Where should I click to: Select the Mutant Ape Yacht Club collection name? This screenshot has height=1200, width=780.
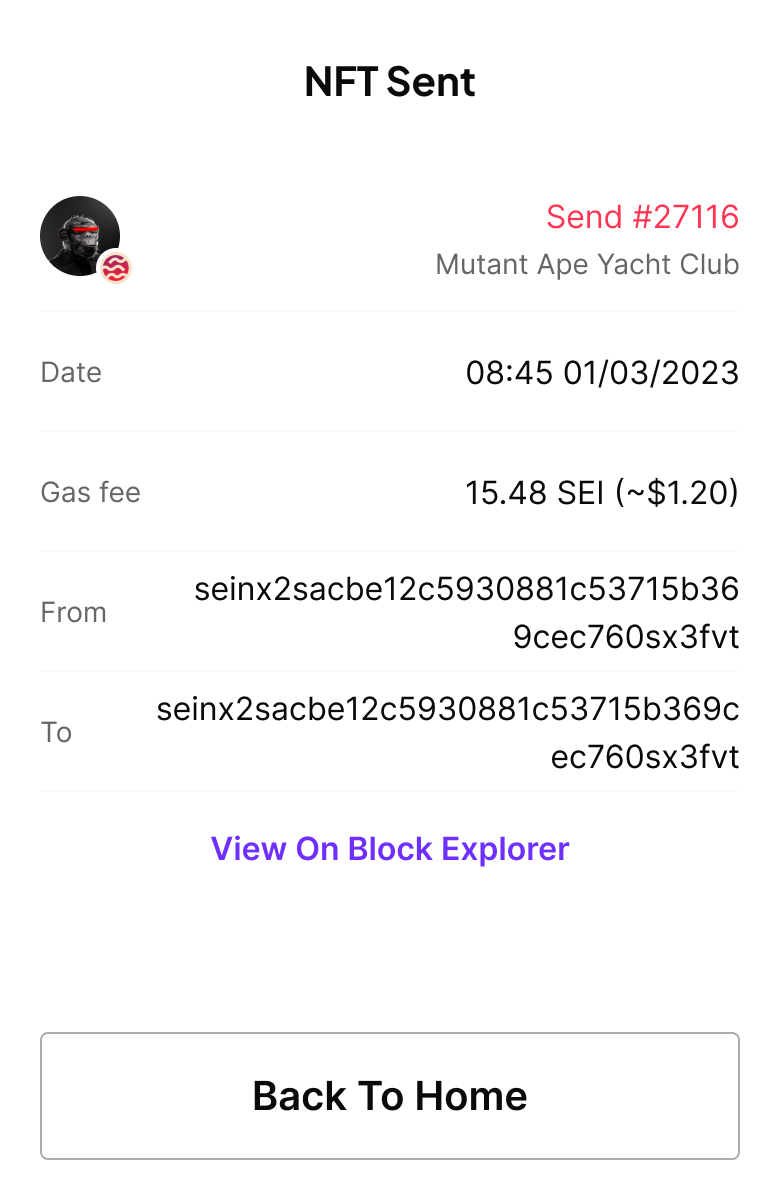pos(588,264)
